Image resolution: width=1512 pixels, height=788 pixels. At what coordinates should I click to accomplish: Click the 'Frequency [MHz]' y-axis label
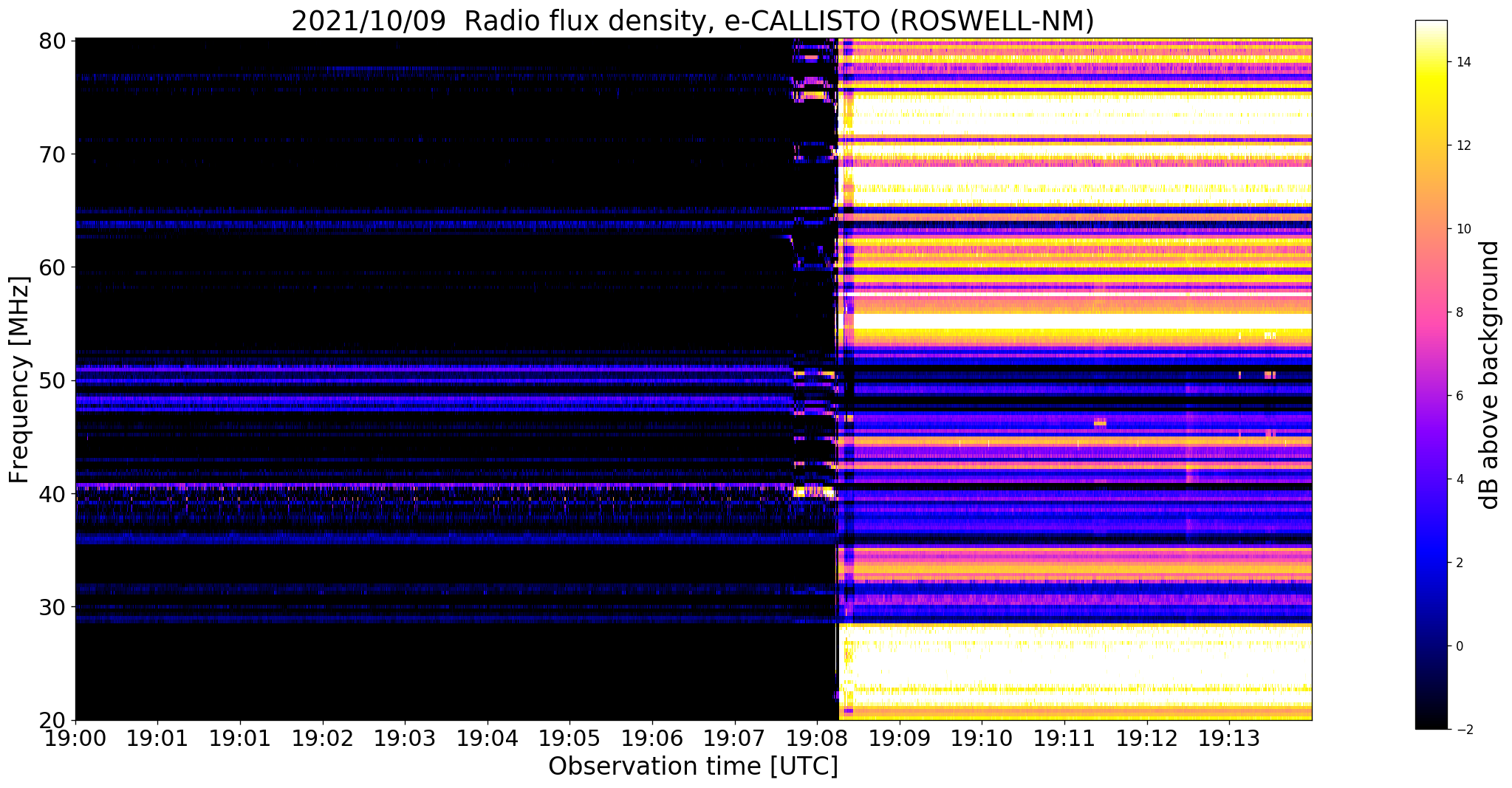point(19,380)
